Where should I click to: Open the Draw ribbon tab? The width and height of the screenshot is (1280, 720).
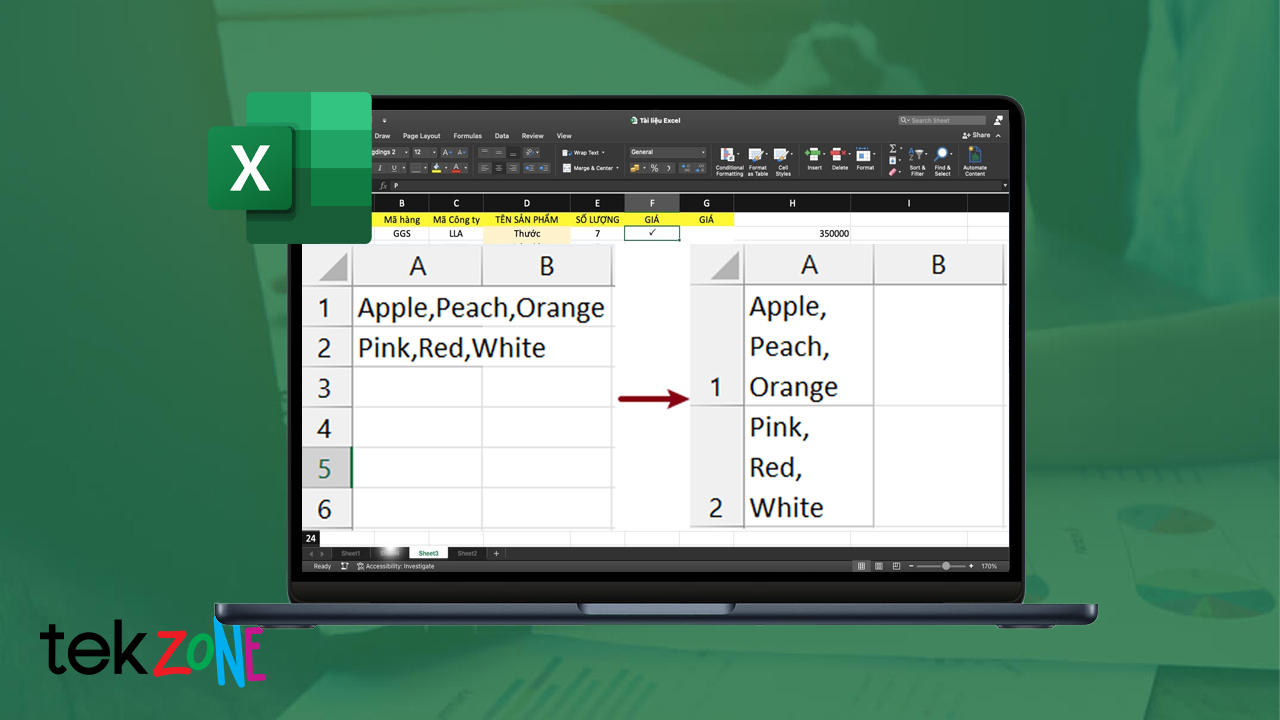[382, 136]
